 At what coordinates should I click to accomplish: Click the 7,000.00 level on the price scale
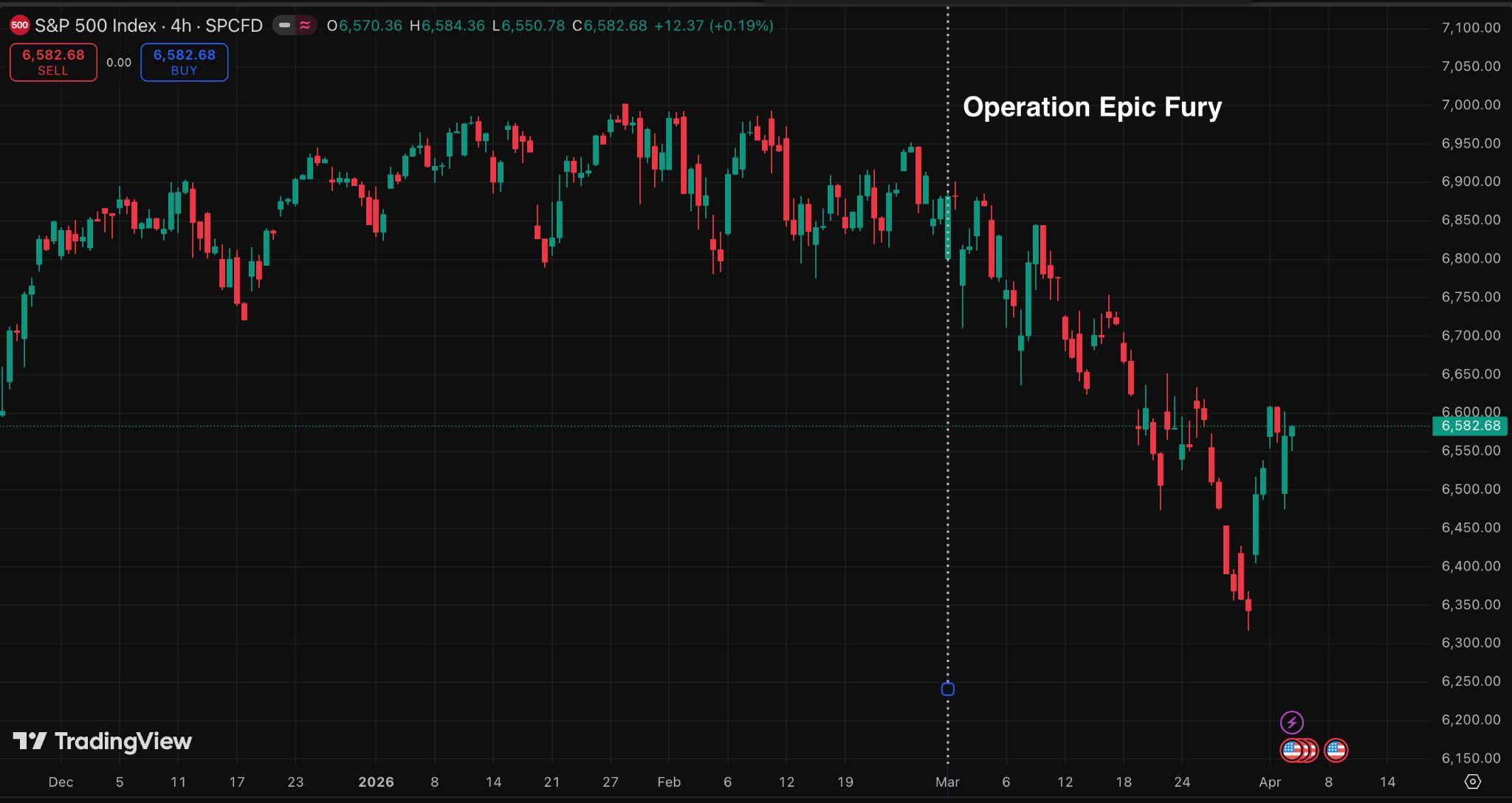[x=1471, y=105]
